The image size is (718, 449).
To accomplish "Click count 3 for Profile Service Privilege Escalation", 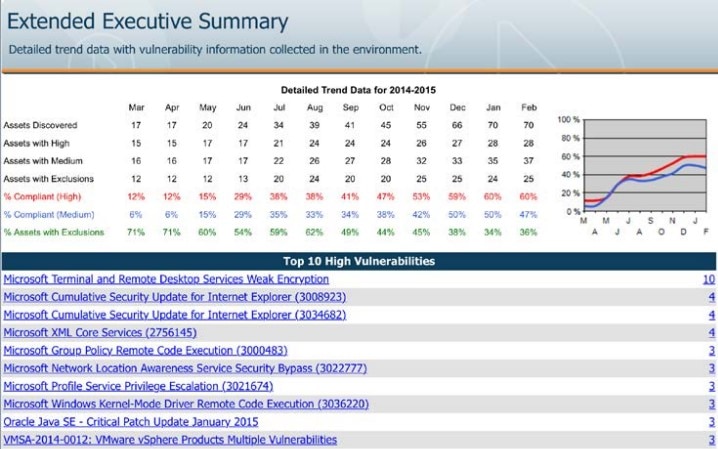I will [x=712, y=386].
